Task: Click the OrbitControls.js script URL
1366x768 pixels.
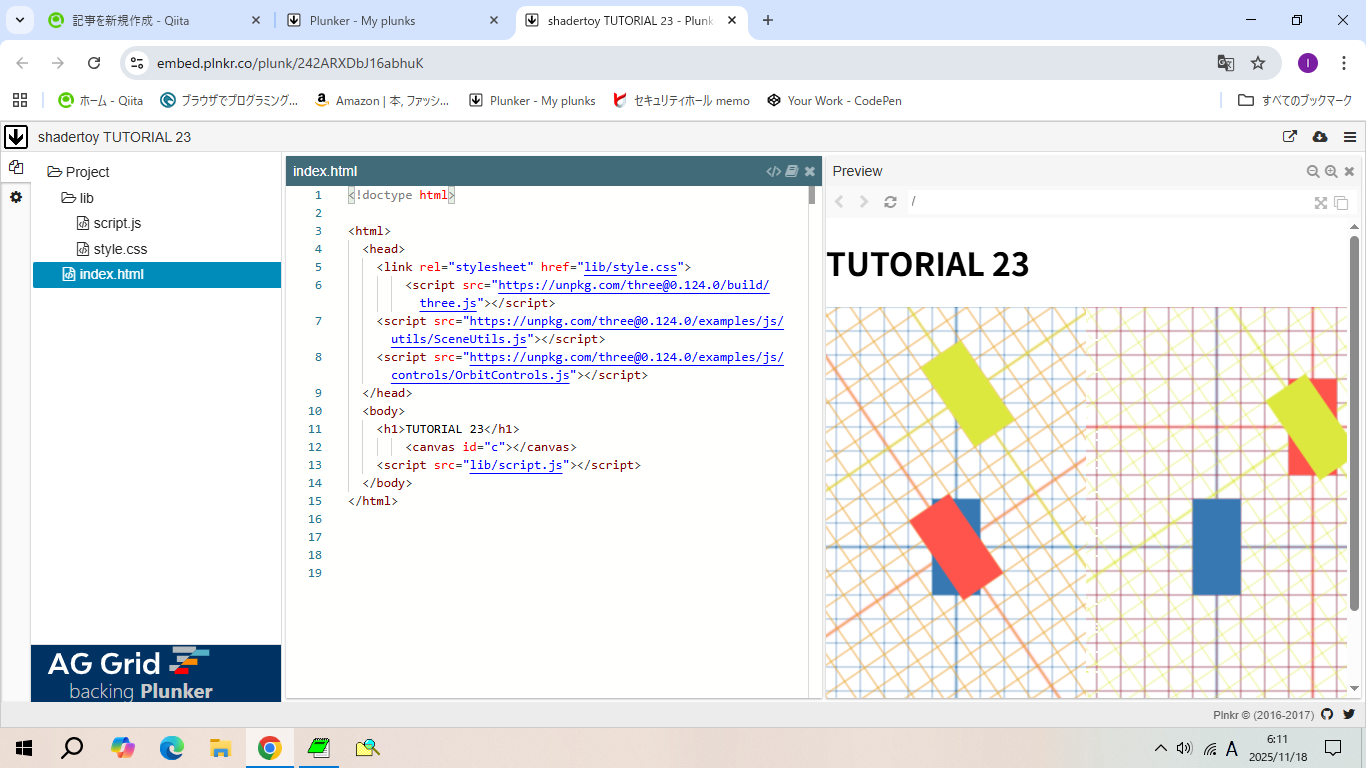Action: click(587, 366)
